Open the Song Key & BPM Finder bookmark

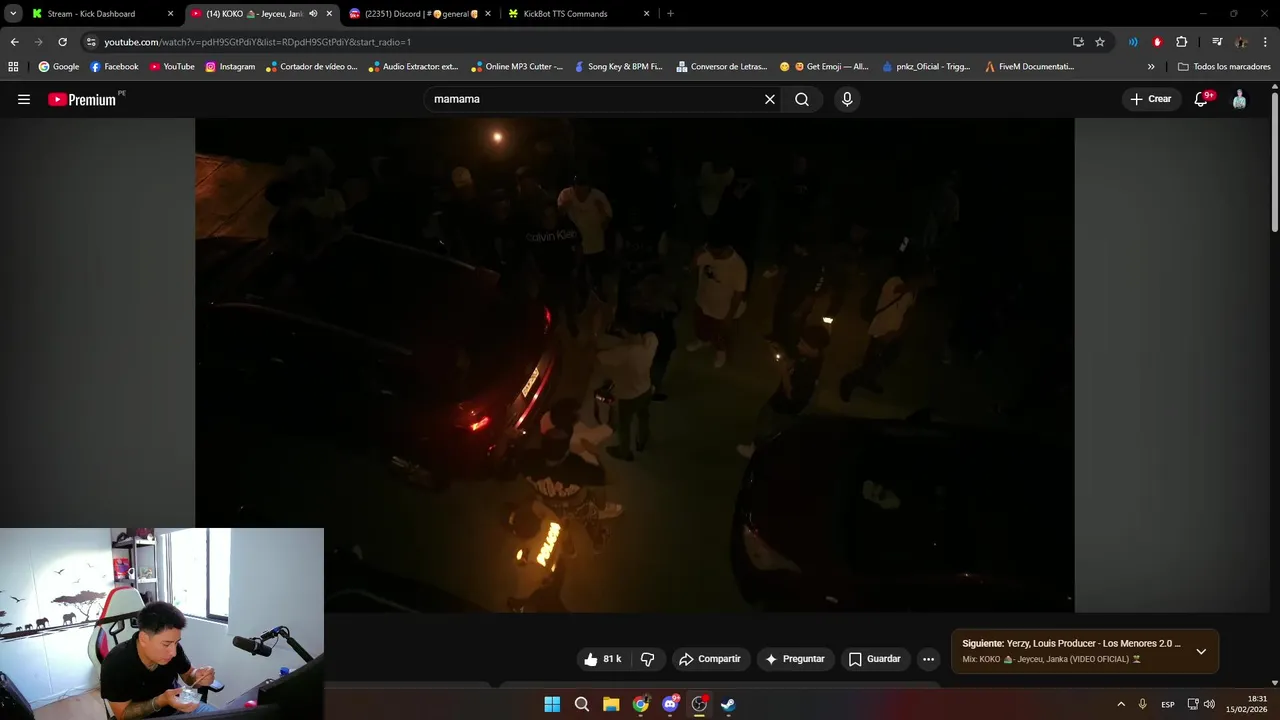[x=618, y=67]
